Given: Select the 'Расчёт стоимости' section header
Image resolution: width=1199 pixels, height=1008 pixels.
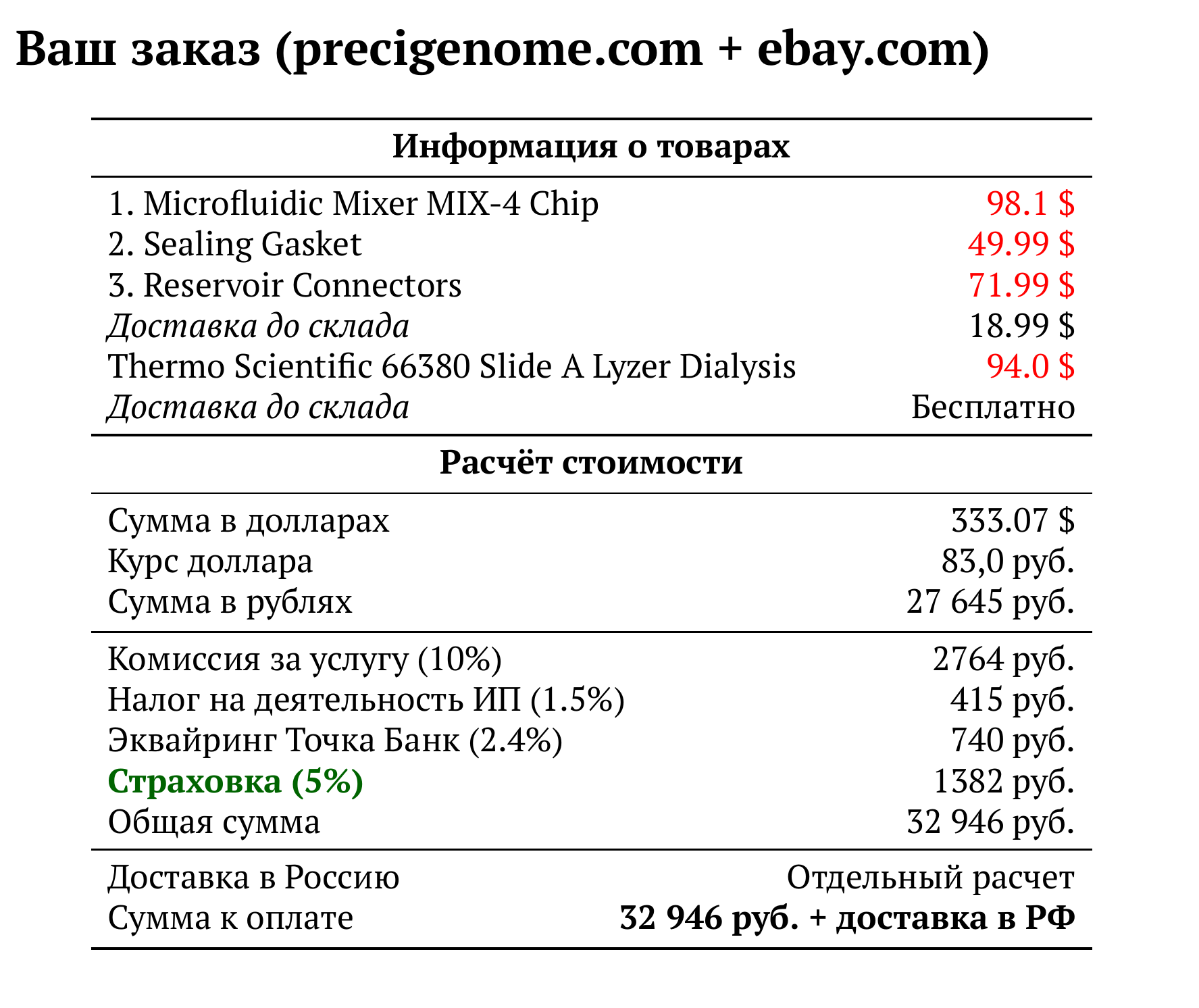Looking at the screenshot, I should coord(591,463).
